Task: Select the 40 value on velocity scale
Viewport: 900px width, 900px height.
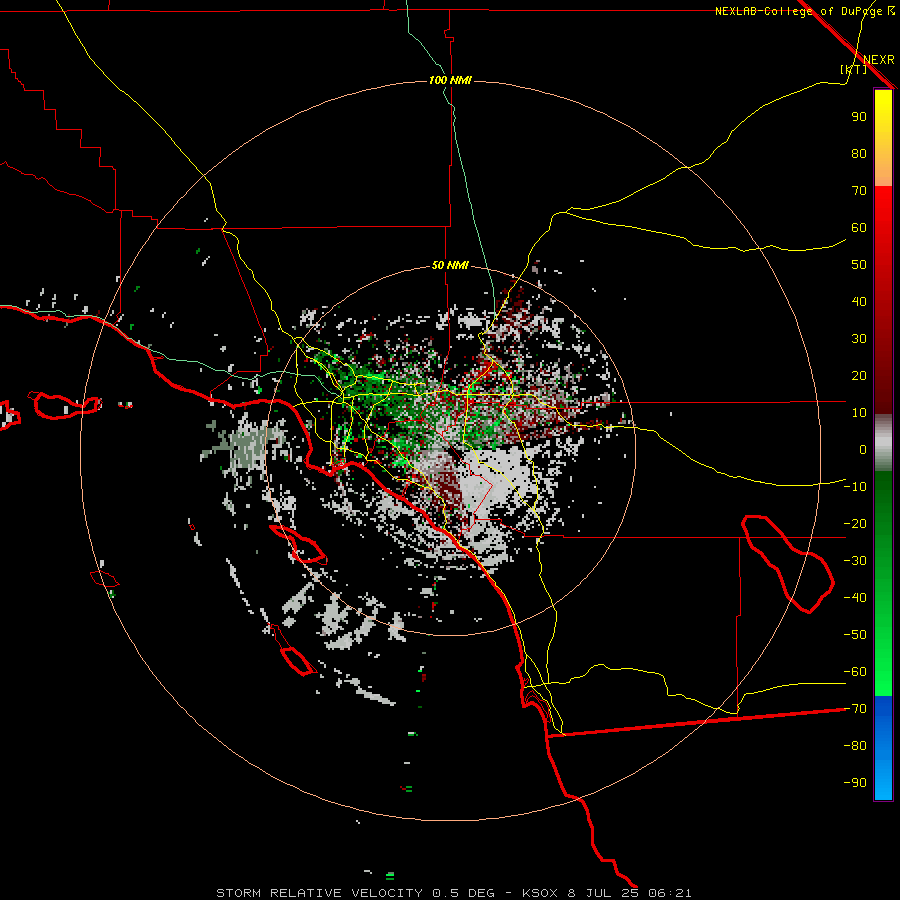Action: pyautogui.click(x=859, y=301)
